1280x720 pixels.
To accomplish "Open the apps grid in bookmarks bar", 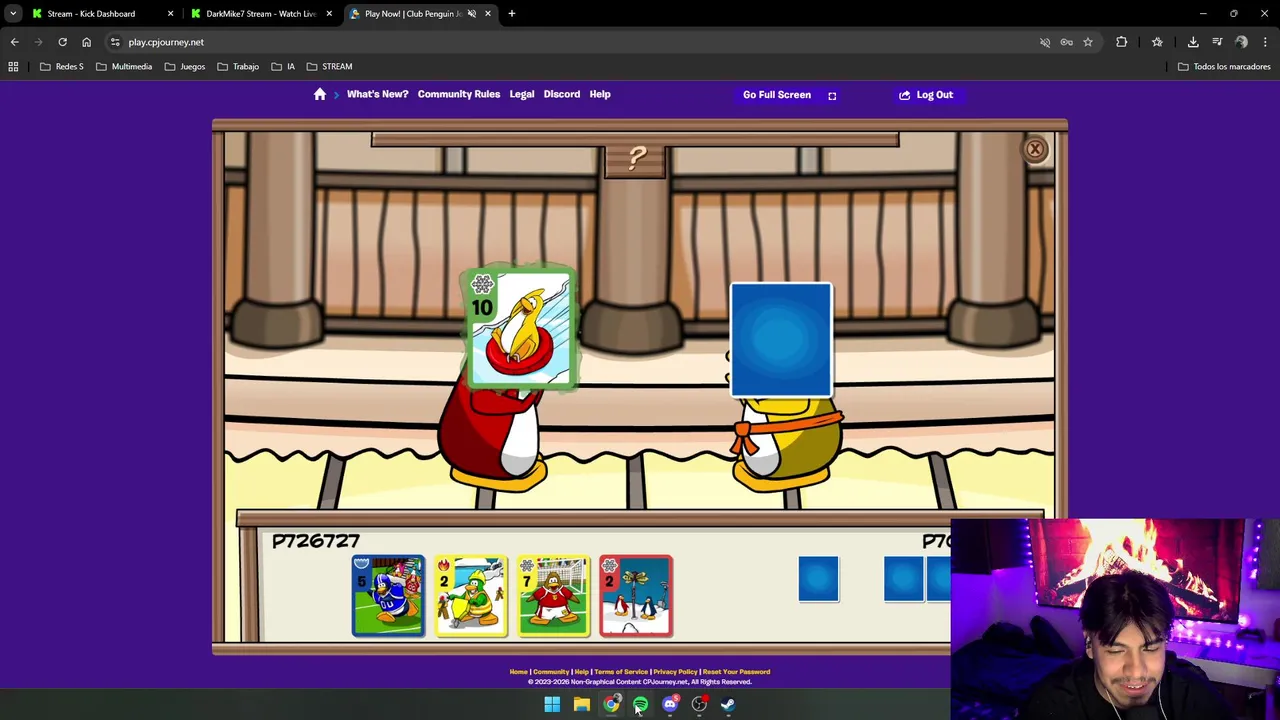I will pos(13,66).
